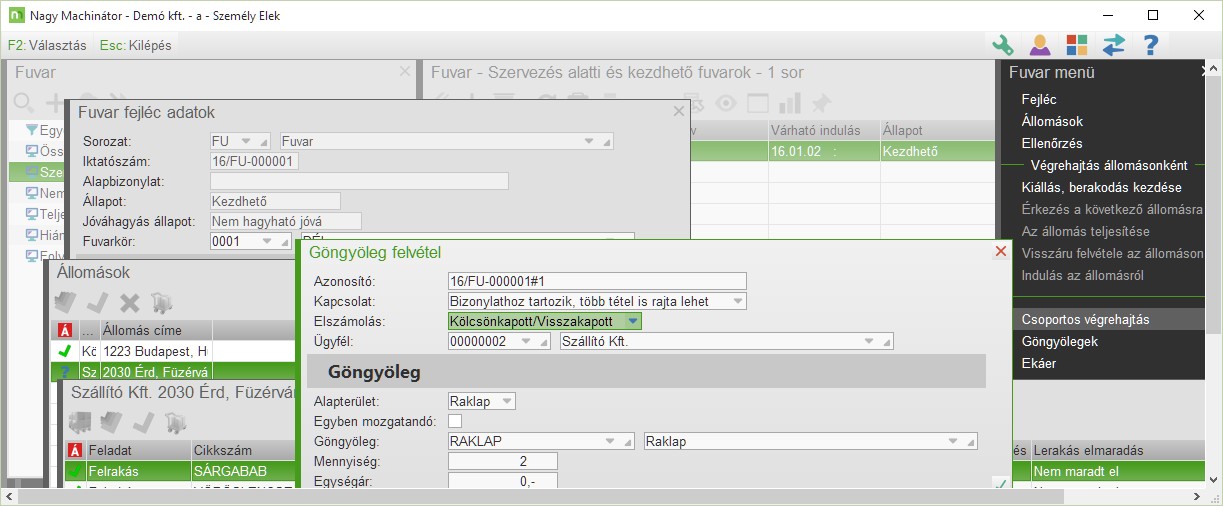Open the user profile icon
Image resolution: width=1223 pixels, height=506 pixels.
click(x=1040, y=45)
